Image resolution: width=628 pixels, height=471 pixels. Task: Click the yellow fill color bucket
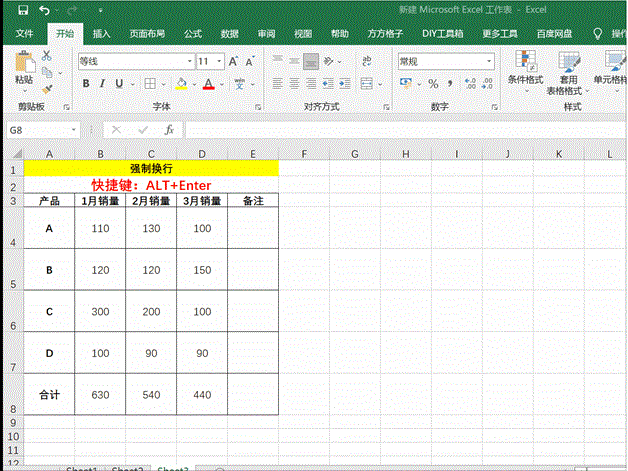181,84
